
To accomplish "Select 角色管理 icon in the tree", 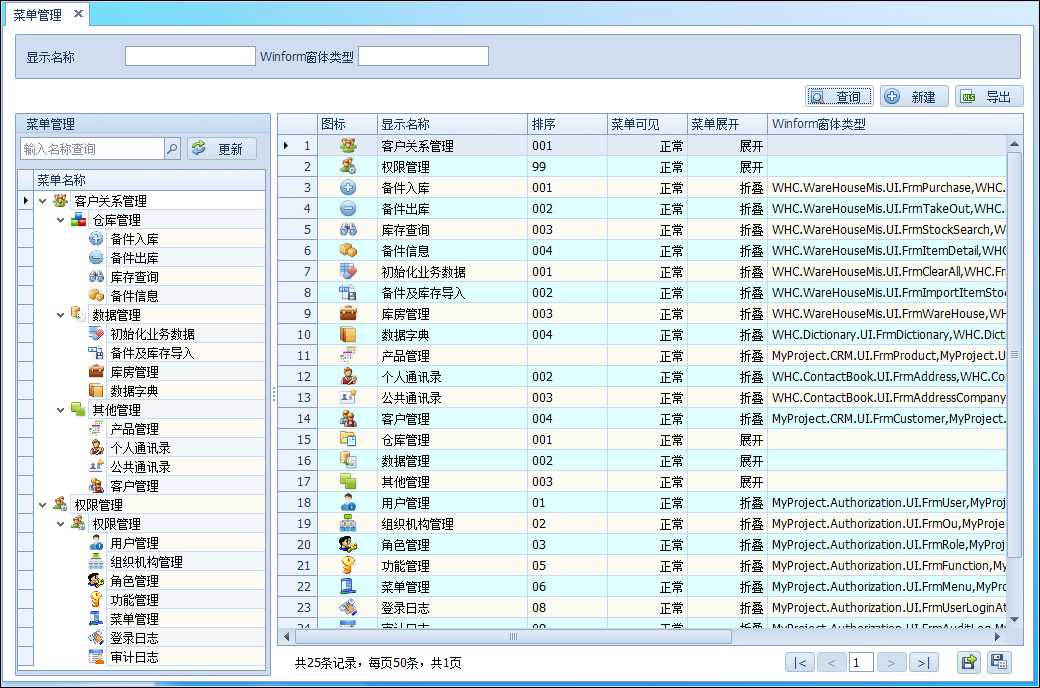I will [x=96, y=581].
